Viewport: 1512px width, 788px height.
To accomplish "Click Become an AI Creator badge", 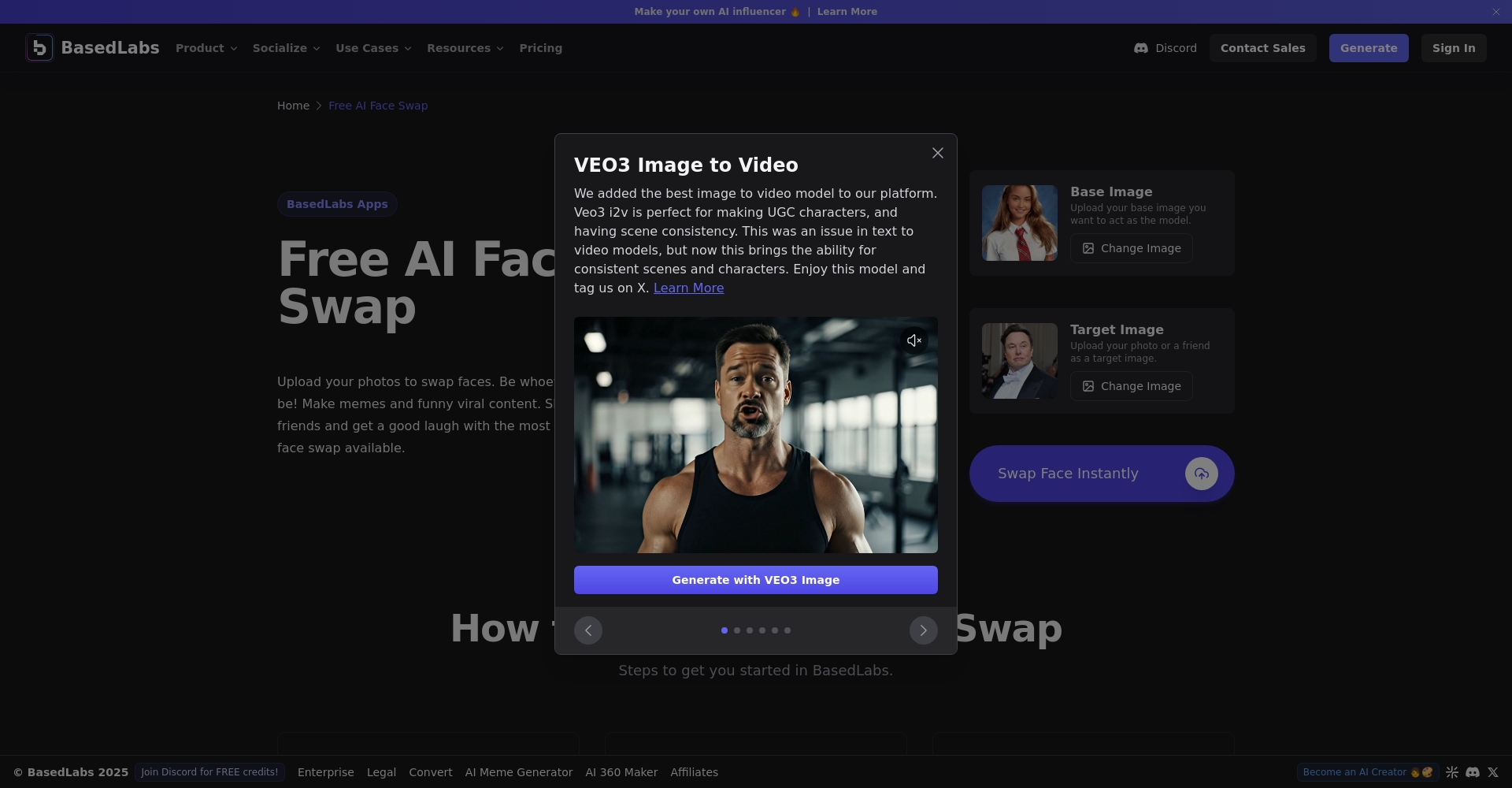I will (x=1368, y=772).
